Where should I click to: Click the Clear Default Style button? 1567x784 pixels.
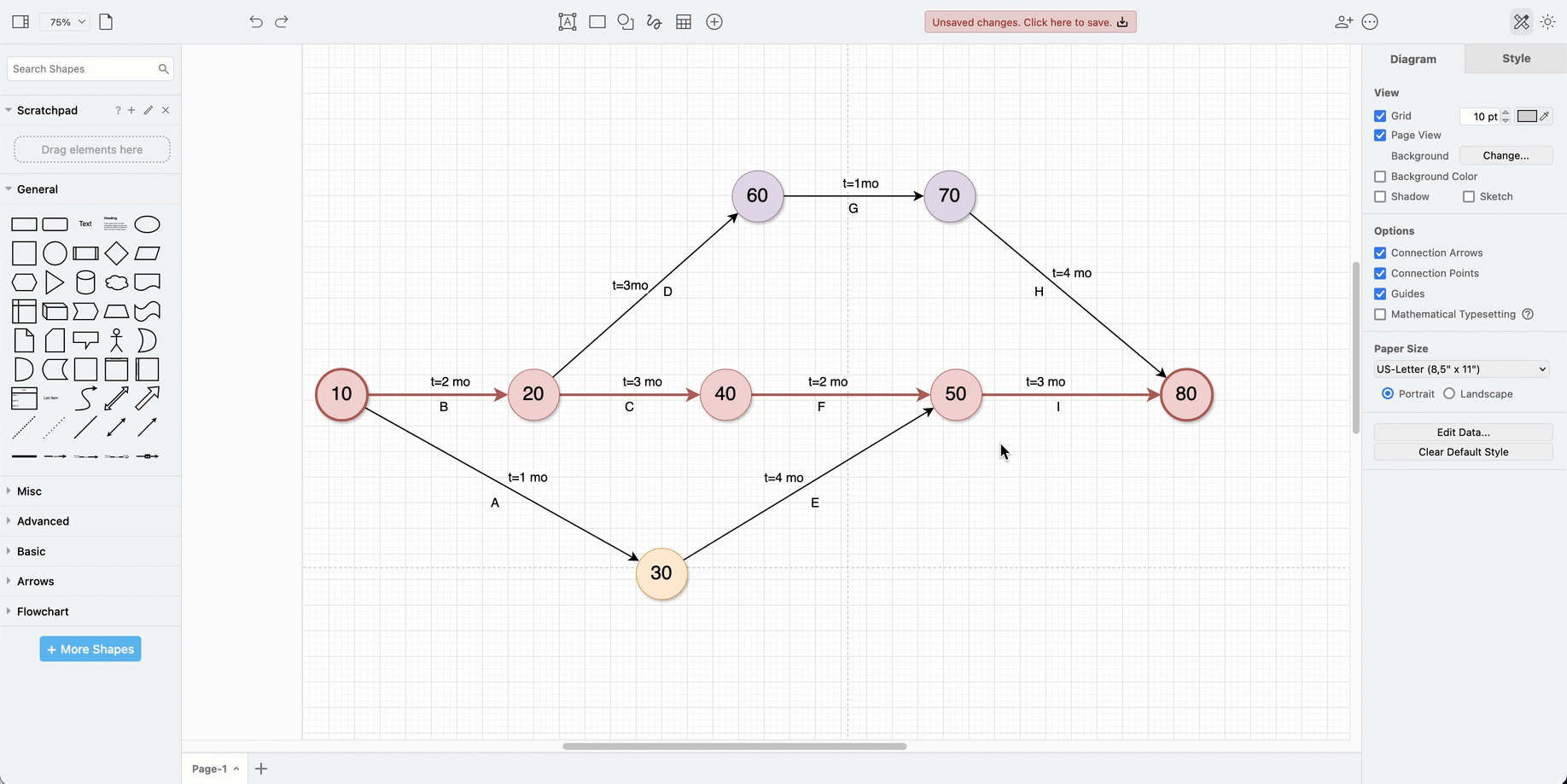1463,451
